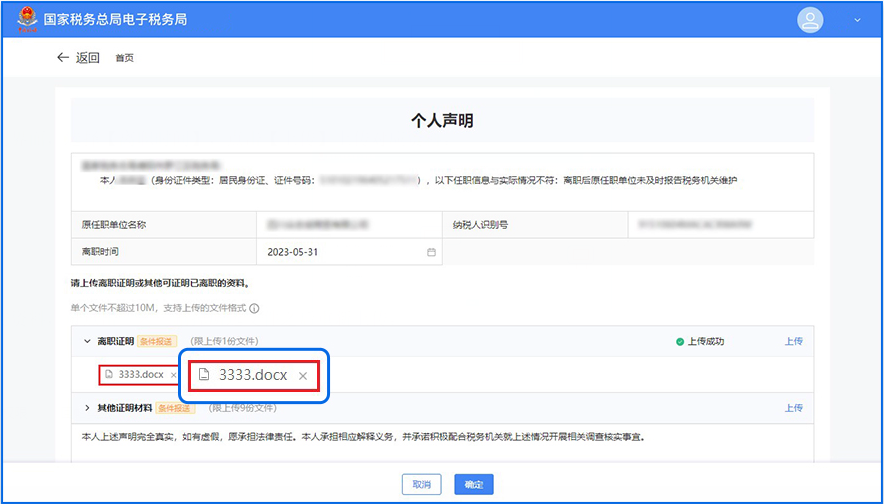Viewport: 884px width, 504px height.
Task: Expand the 其他证明材料 section
Action: tap(87, 408)
